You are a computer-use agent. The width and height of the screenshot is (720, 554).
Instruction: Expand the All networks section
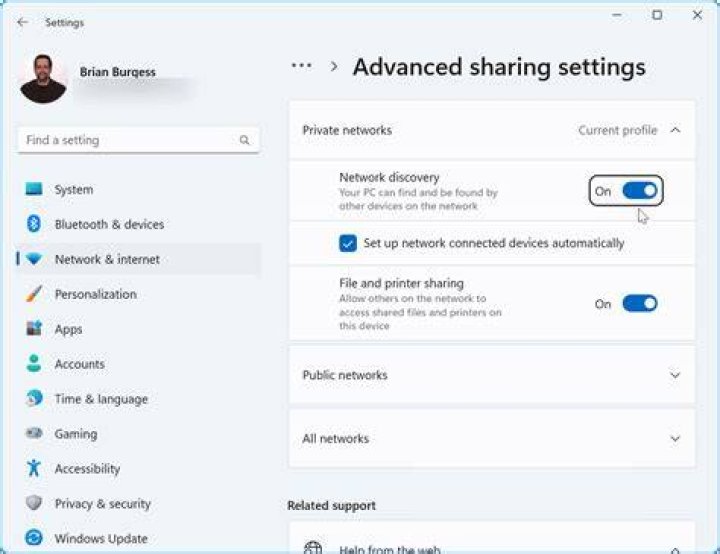click(675, 439)
